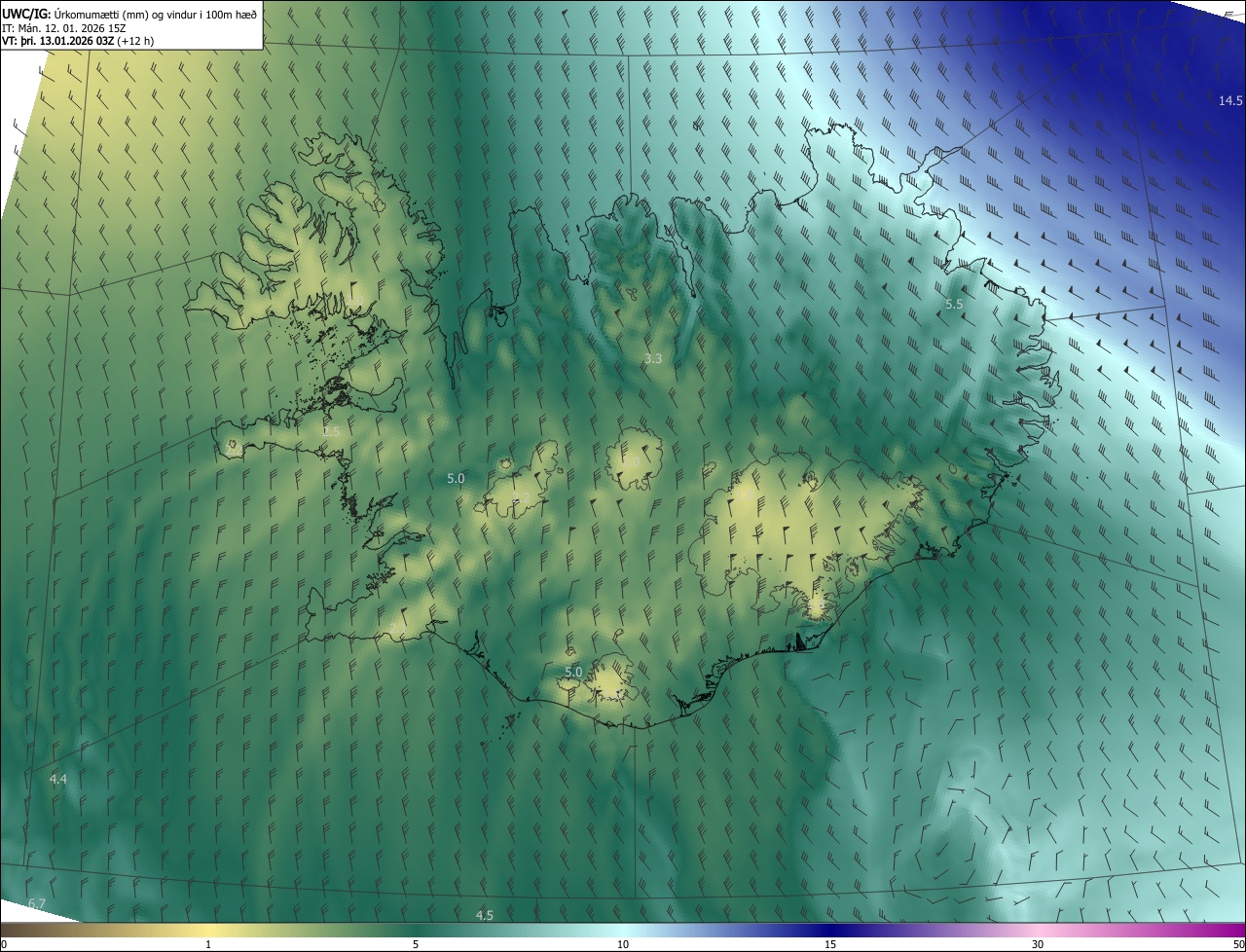Click the 50 tick on the color scale
The height and width of the screenshot is (952, 1246).
(x=1238, y=944)
